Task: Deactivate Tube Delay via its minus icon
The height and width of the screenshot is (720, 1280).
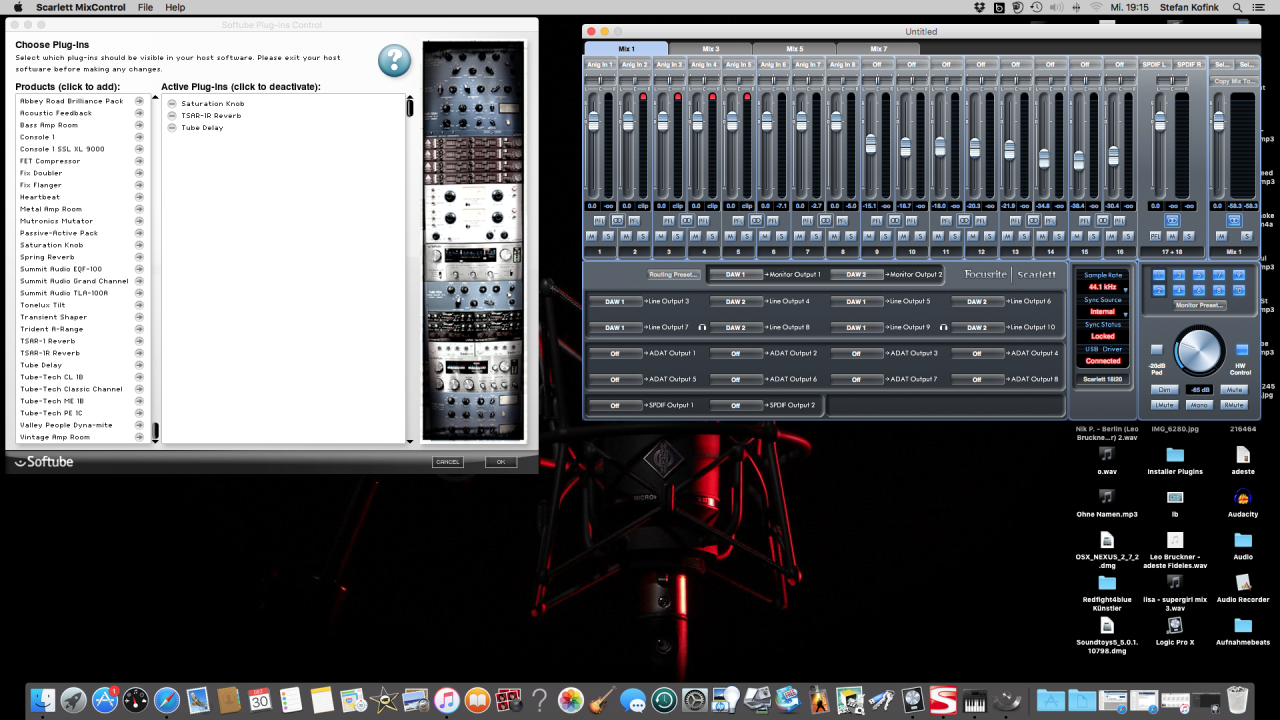Action: 172,128
